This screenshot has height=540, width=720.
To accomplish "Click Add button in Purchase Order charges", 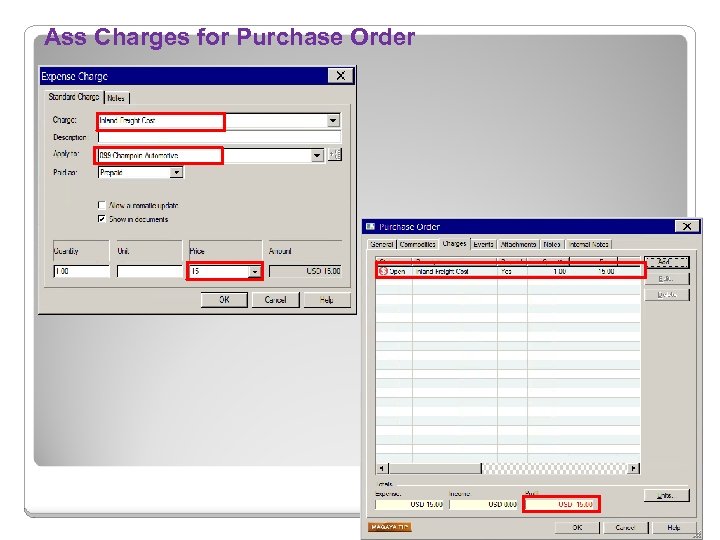I will click(x=667, y=262).
